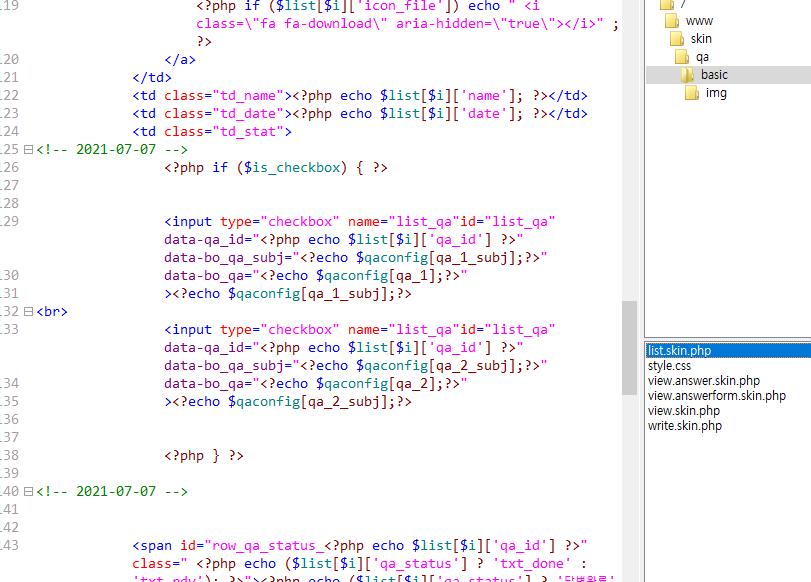Select view.answer.skin.php file

[703, 381]
